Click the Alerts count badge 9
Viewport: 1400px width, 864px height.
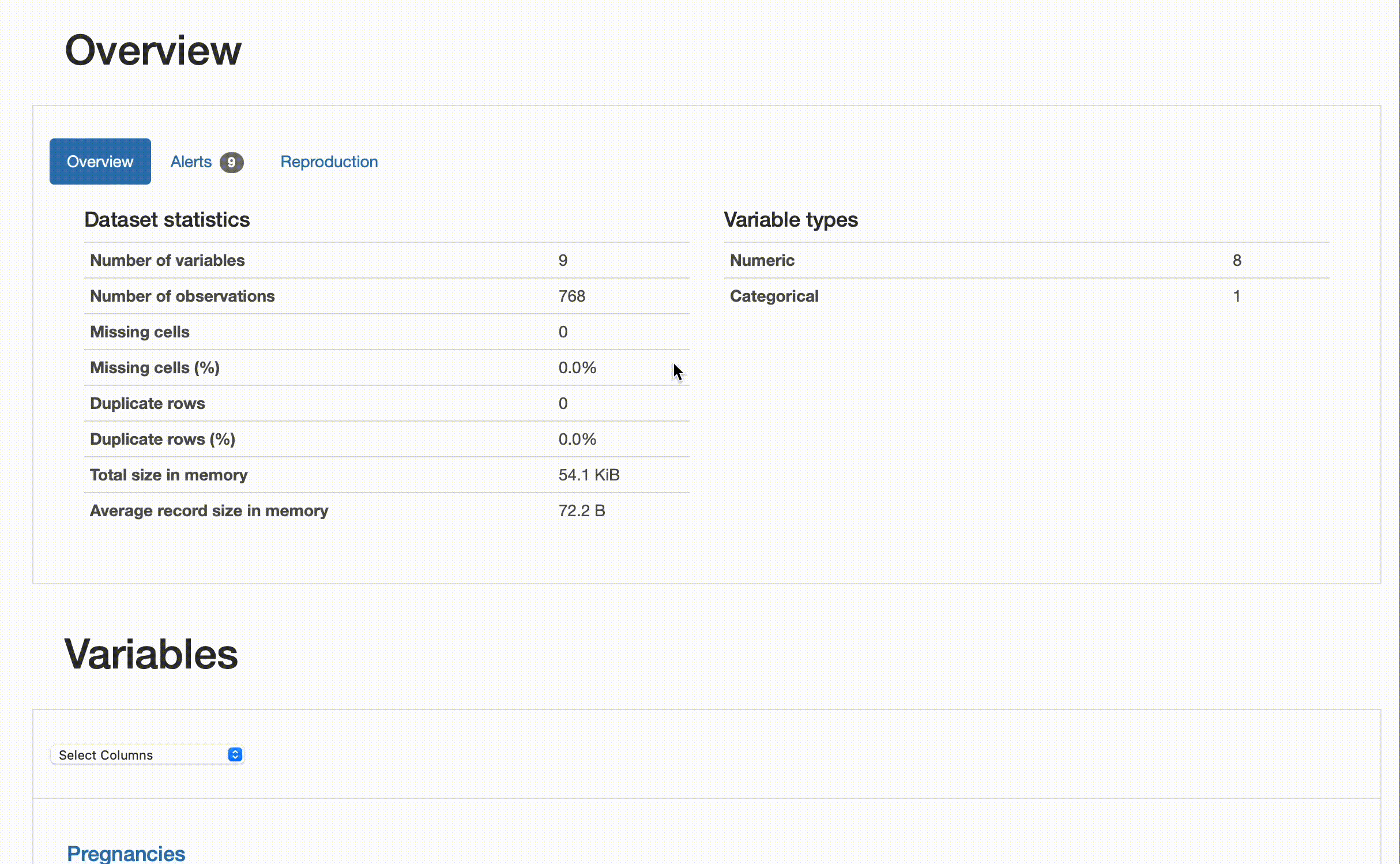[x=231, y=163]
